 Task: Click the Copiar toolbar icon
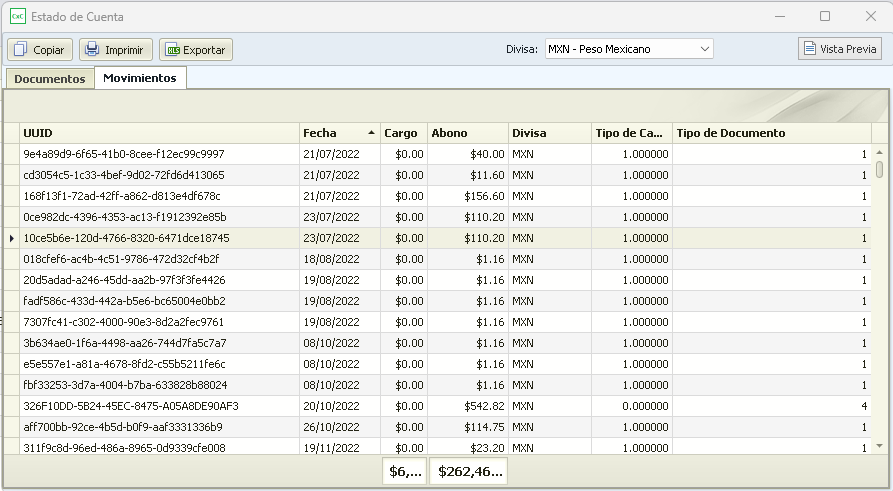coord(21,49)
